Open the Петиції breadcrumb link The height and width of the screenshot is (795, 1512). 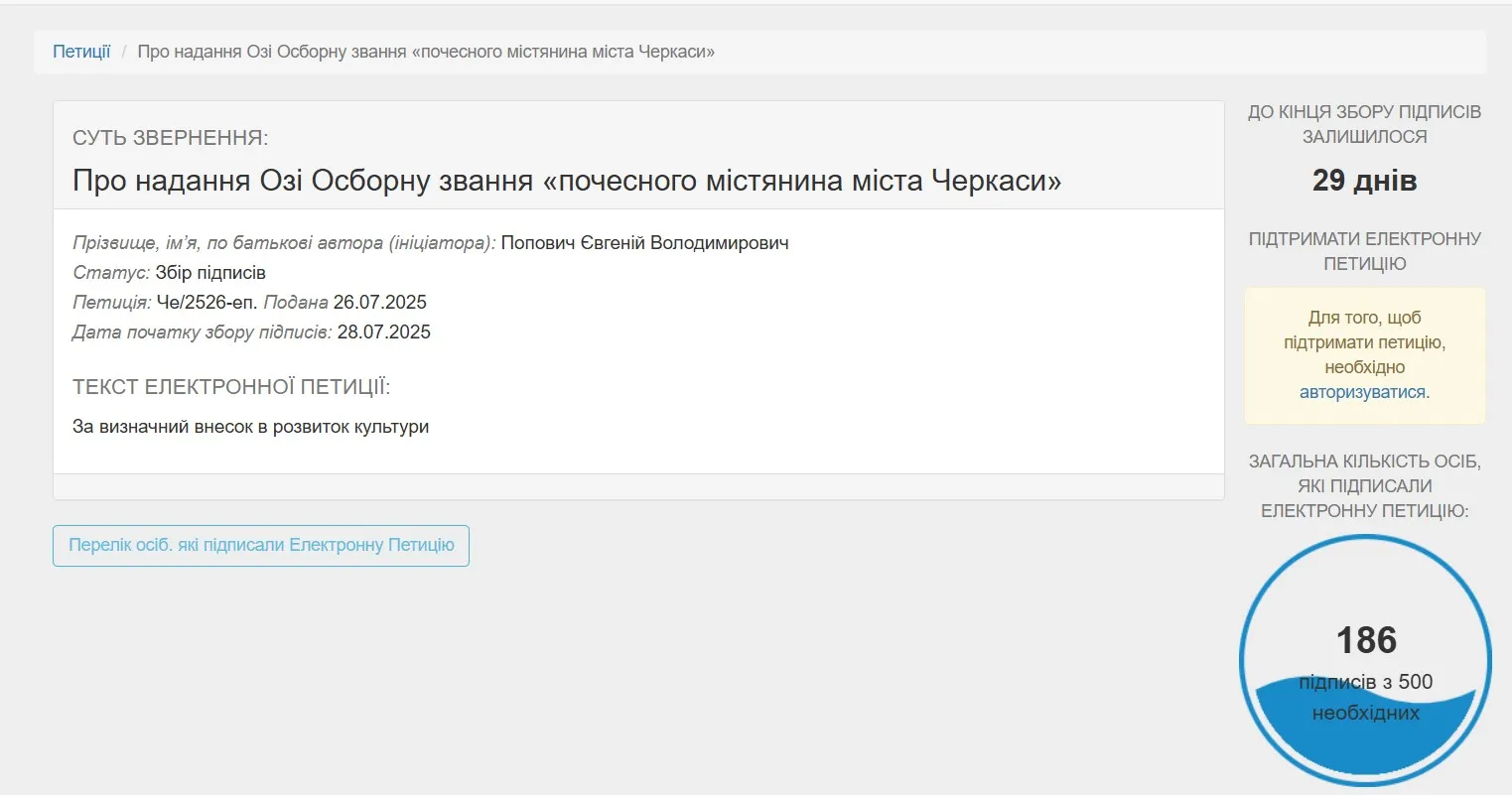(81, 52)
